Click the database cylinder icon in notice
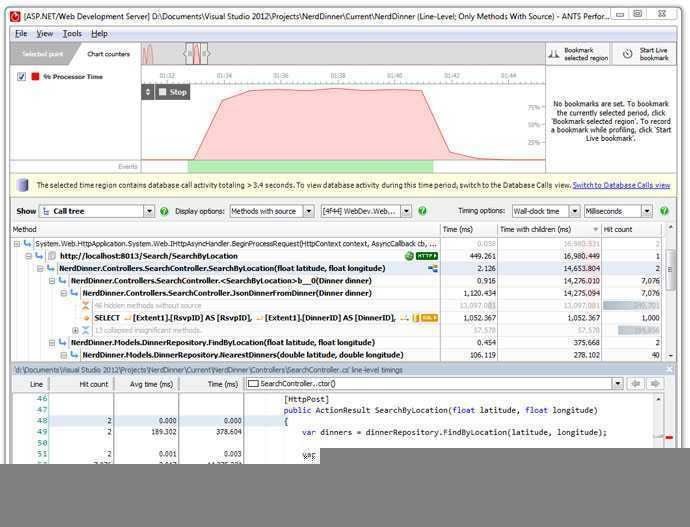The image size is (690, 527). 22,185
